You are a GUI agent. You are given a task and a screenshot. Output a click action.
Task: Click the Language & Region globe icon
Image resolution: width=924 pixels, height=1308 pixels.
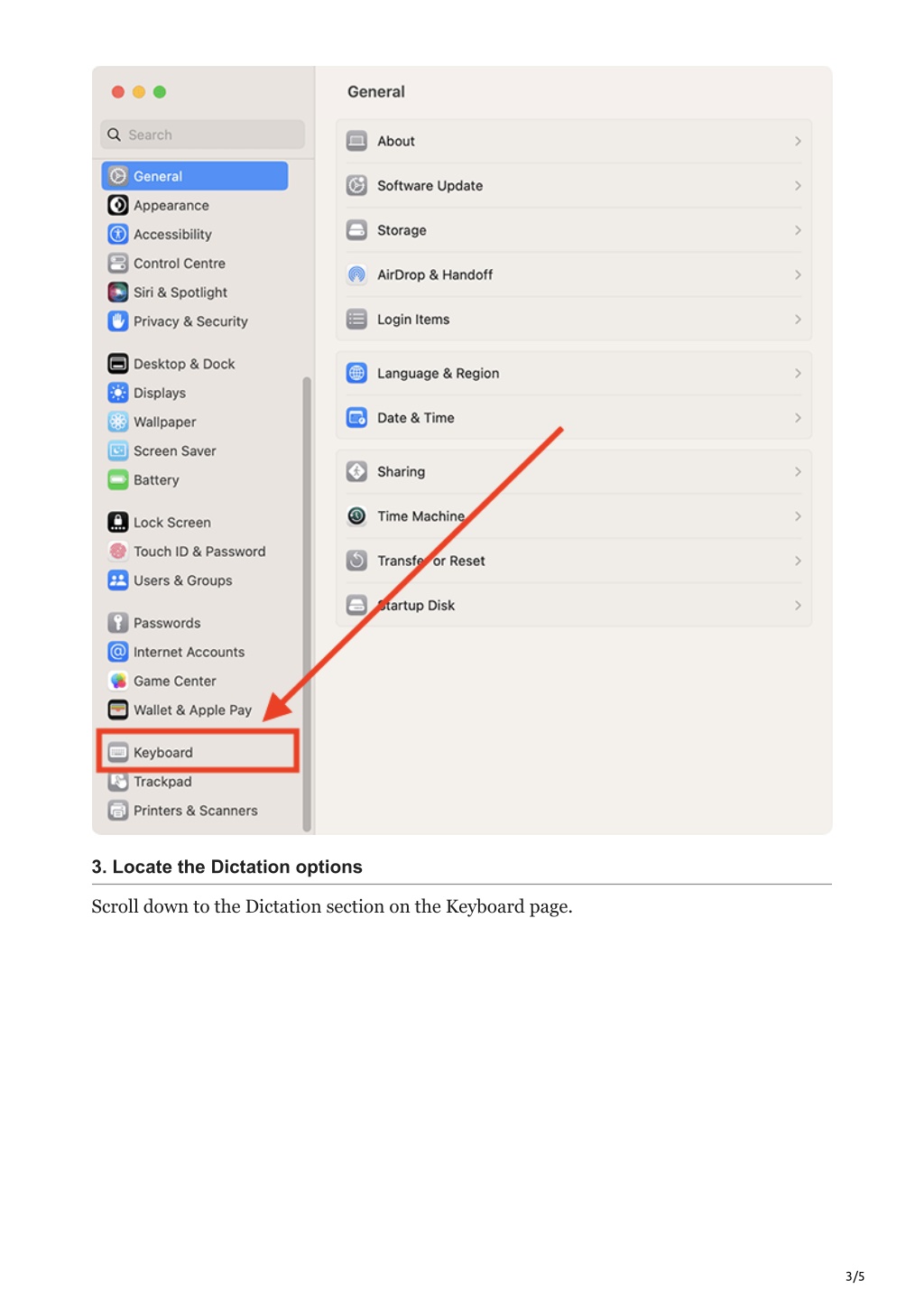click(357, 373)
